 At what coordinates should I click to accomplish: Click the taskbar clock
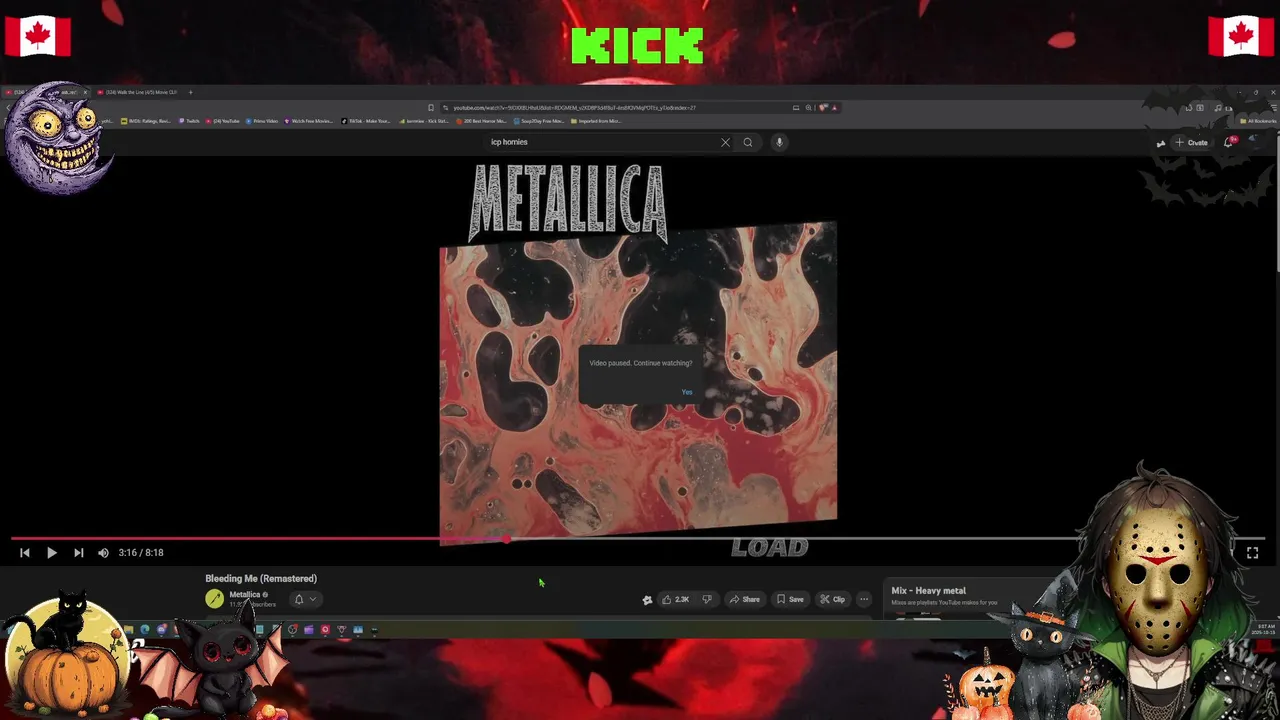(x=1264, y=629)
